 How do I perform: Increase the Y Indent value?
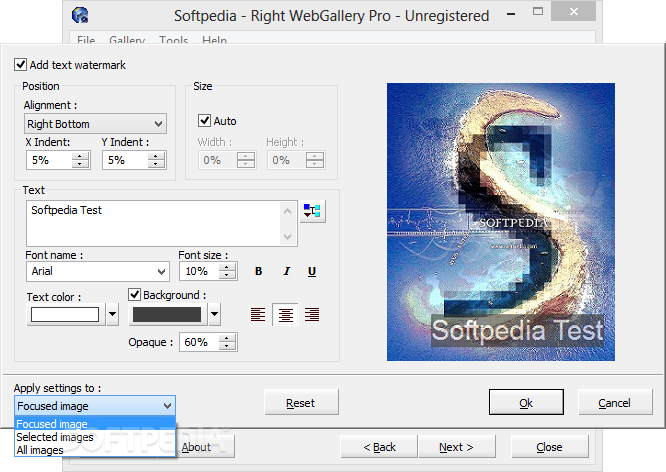coord(155,156)
